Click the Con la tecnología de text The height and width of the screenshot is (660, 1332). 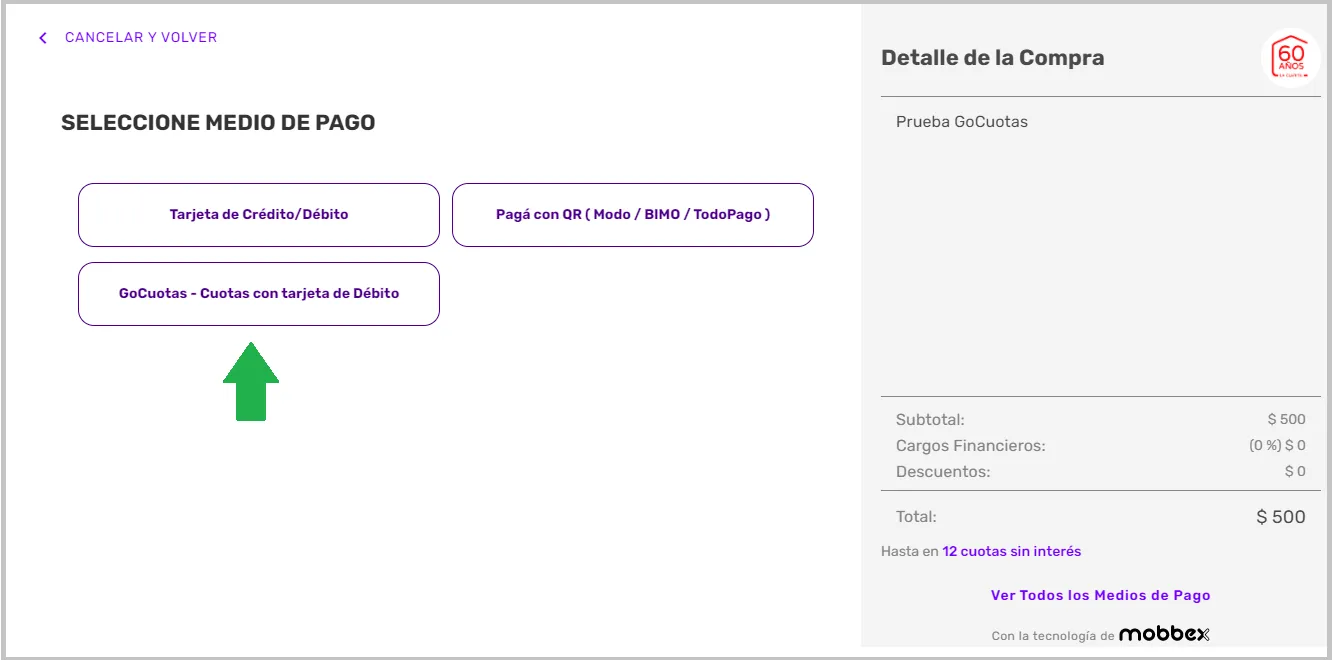pos(1053,636)
